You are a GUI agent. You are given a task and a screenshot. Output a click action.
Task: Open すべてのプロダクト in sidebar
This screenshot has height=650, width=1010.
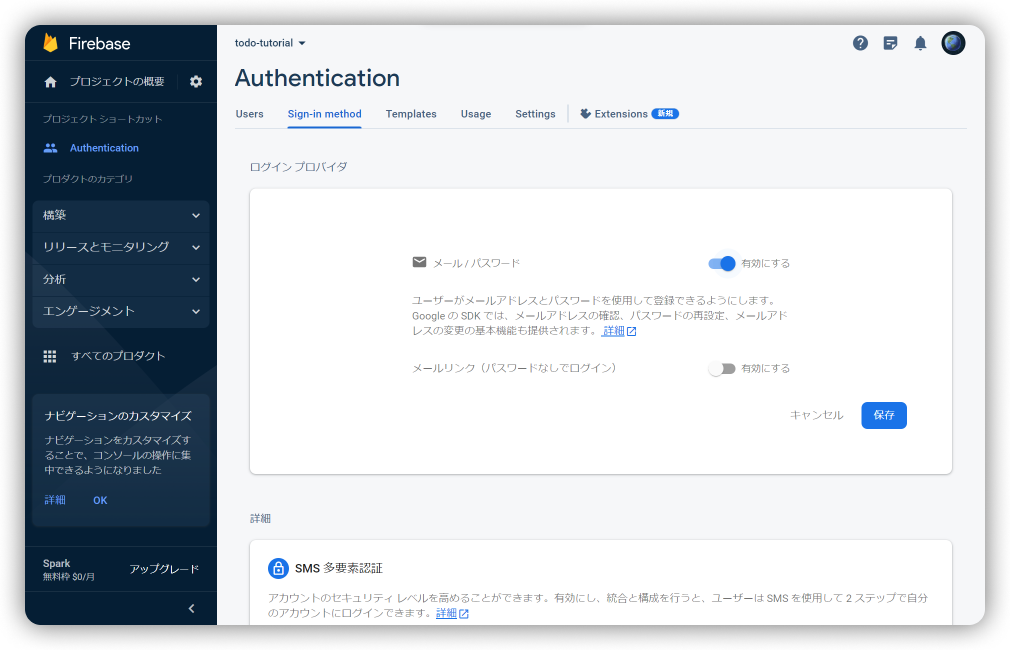119,356
